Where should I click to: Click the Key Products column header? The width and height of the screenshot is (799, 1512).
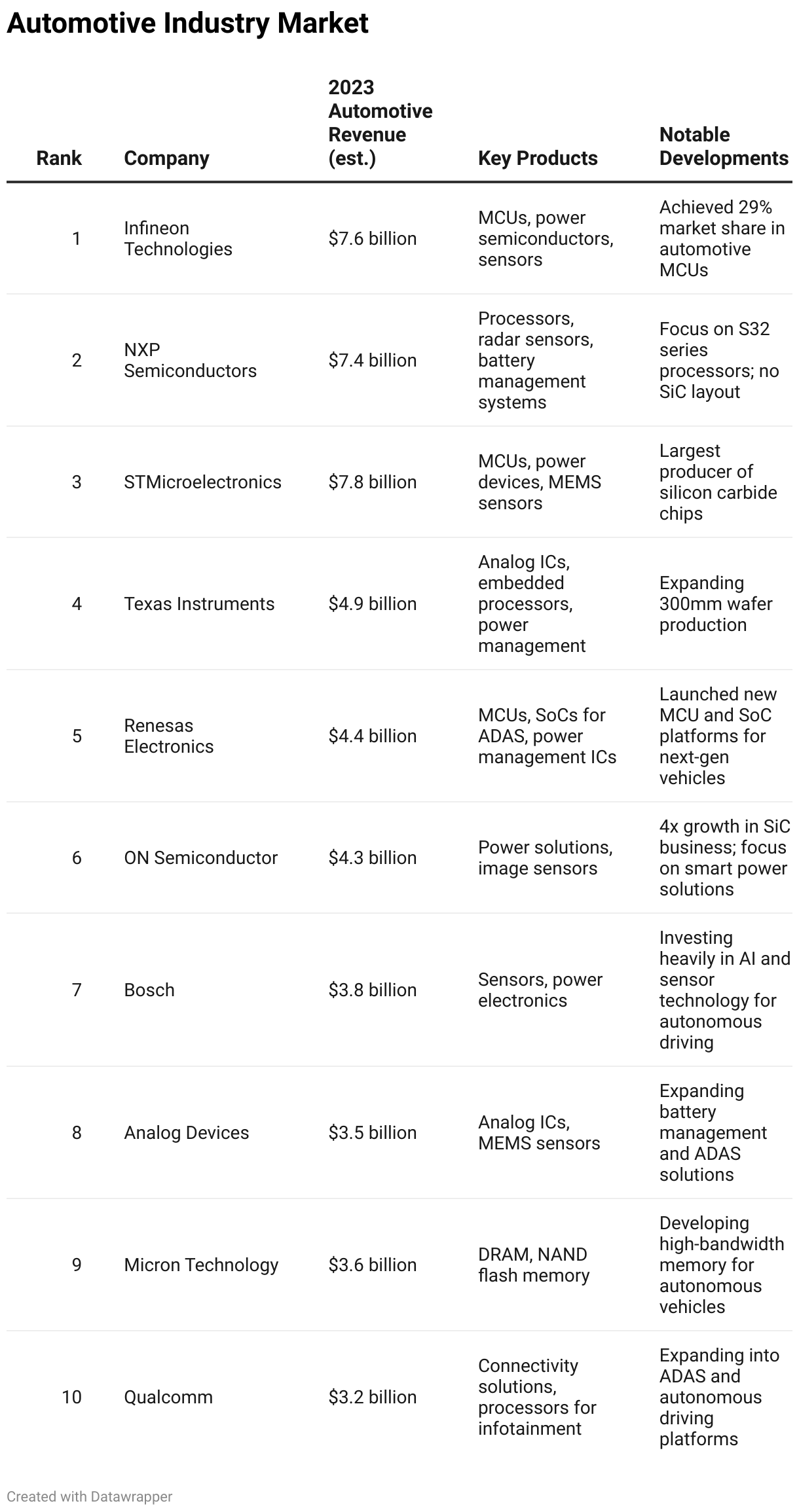pos(538,158)
